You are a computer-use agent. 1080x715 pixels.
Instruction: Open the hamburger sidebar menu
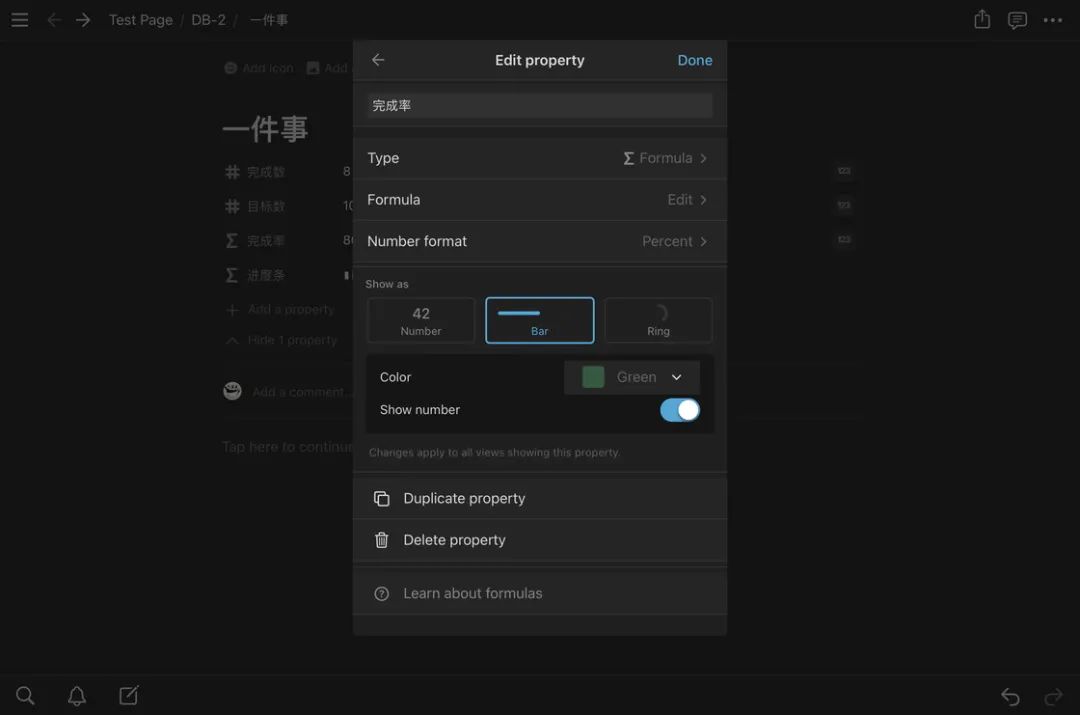pyautogui.click(x=20, y=20)
